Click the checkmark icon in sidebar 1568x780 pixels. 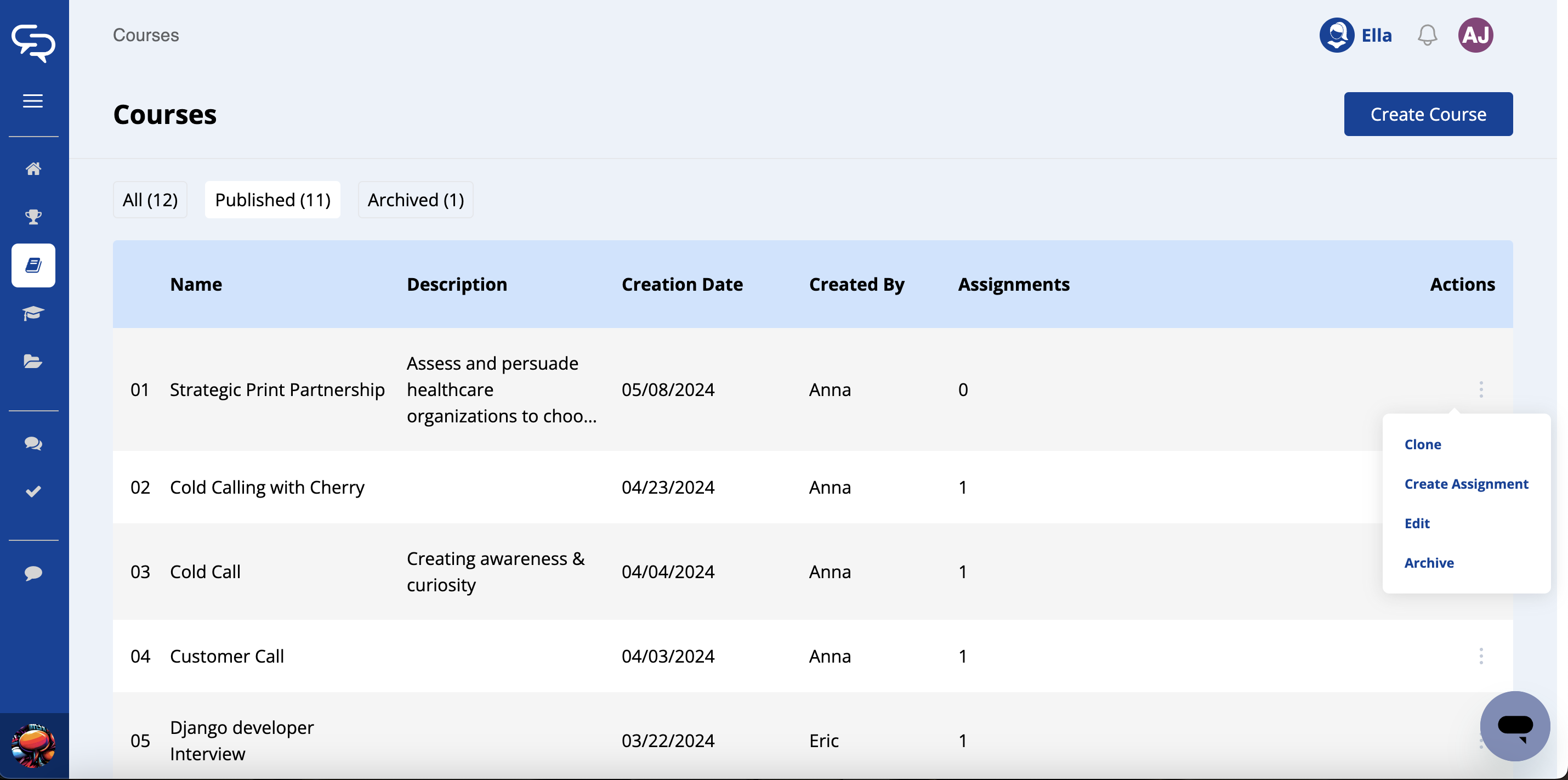pos(33,491)
